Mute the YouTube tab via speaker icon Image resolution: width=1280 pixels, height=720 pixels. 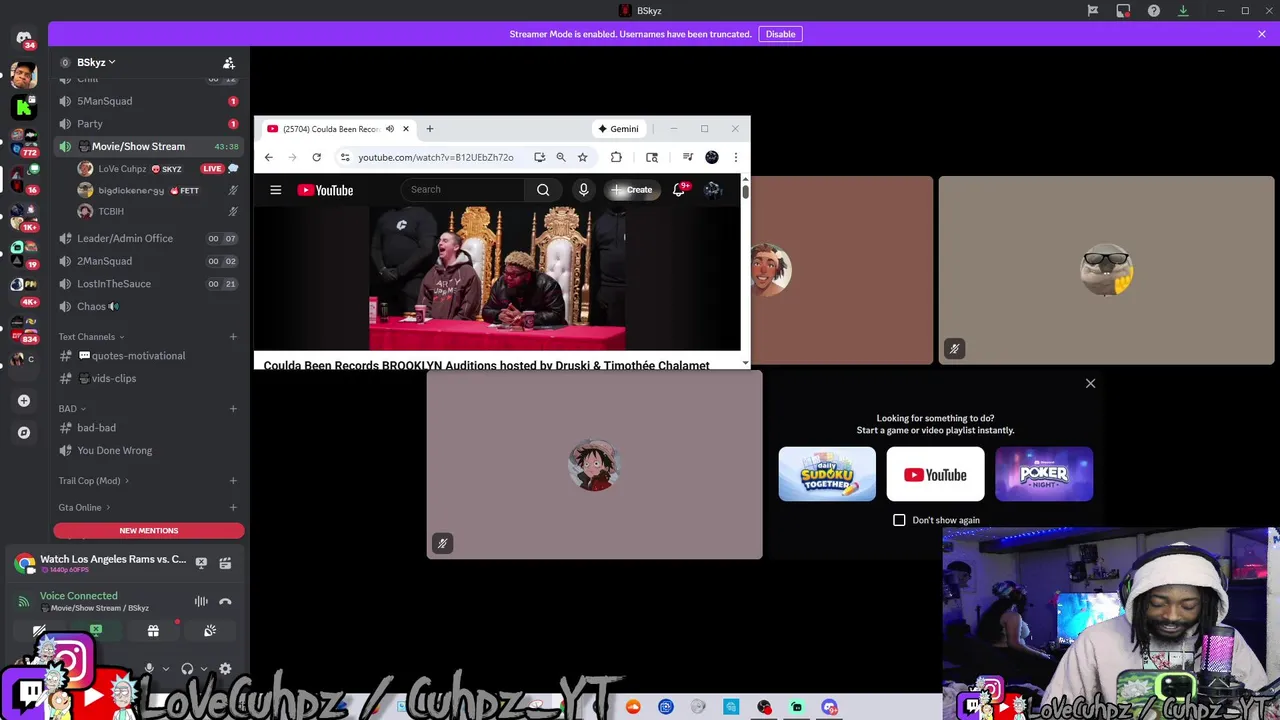pyautogui.click(x=390, y=129)
